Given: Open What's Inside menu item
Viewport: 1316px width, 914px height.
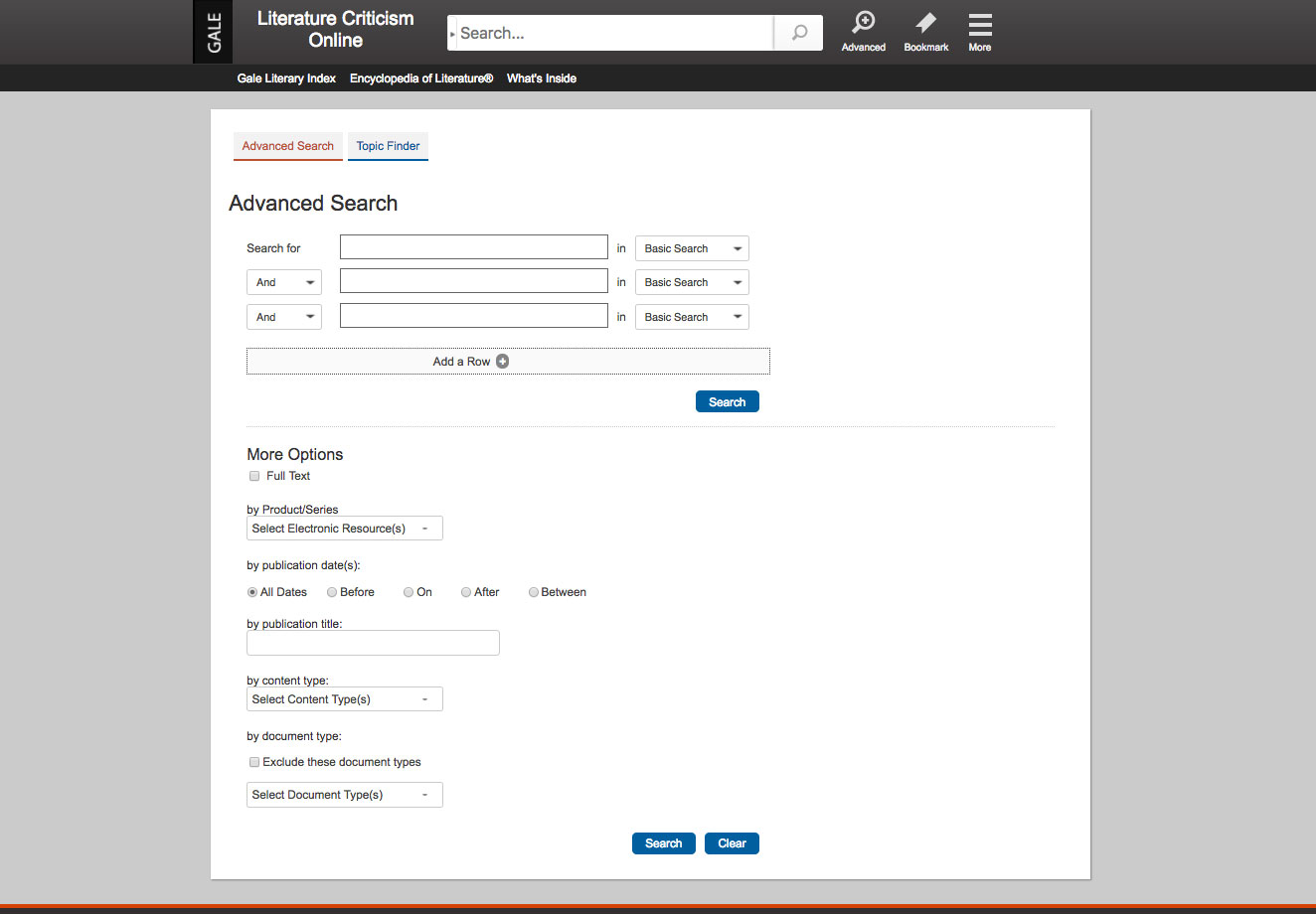Looking at the screenshot, I should tap(542, 78).
